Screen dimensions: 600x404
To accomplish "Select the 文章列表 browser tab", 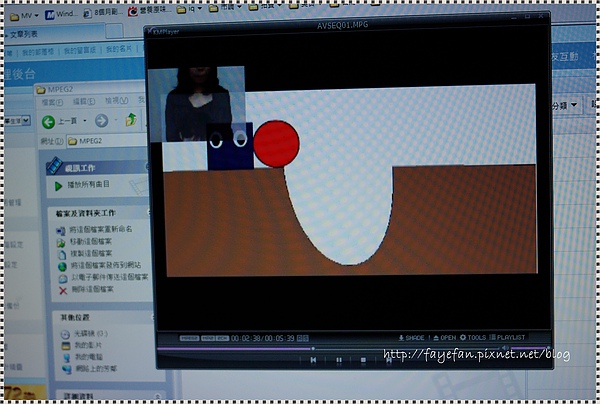I will coord(54,33).
